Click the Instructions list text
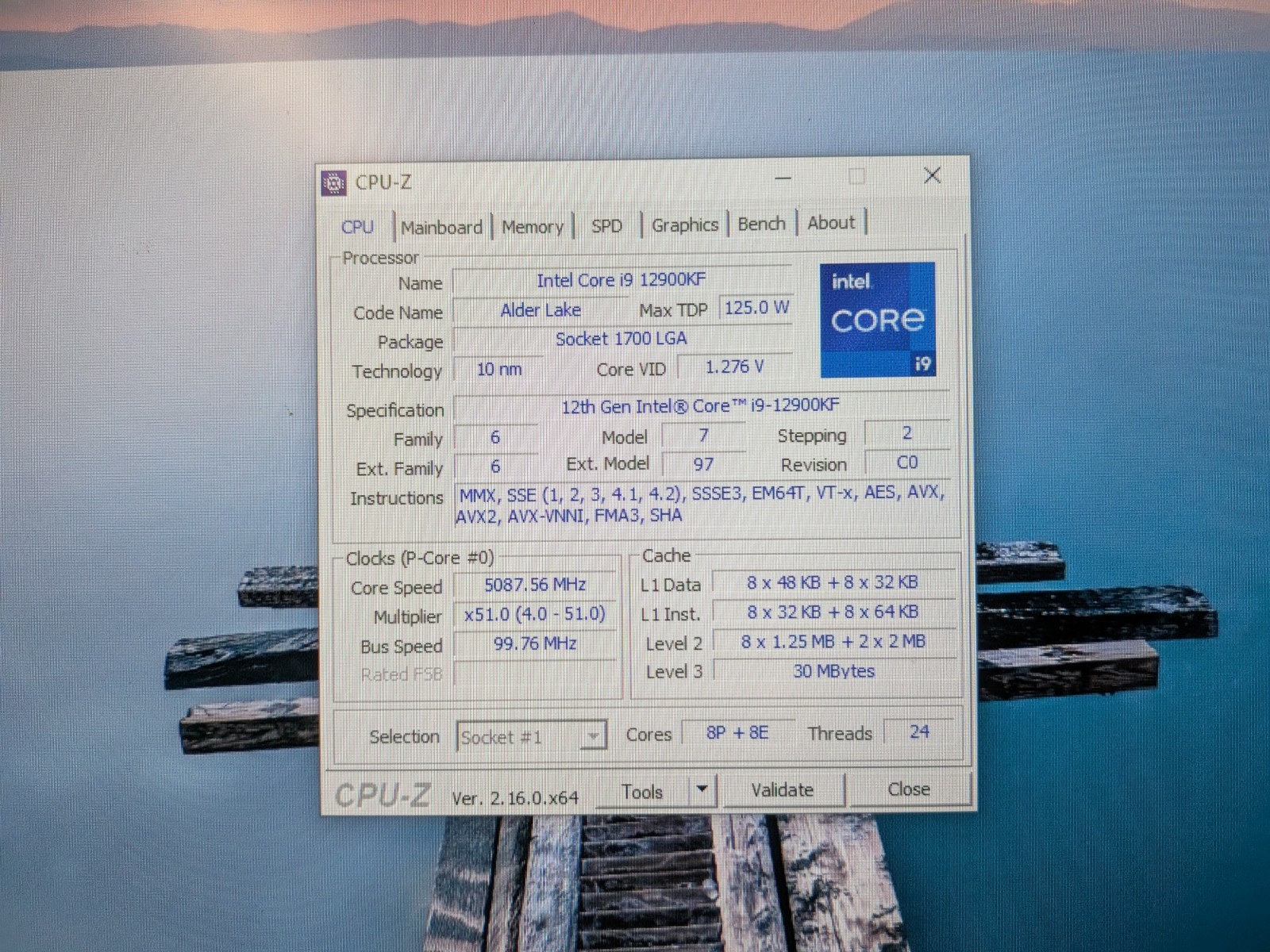Viewport: 1270px width, 952px height. click(702, 504)
